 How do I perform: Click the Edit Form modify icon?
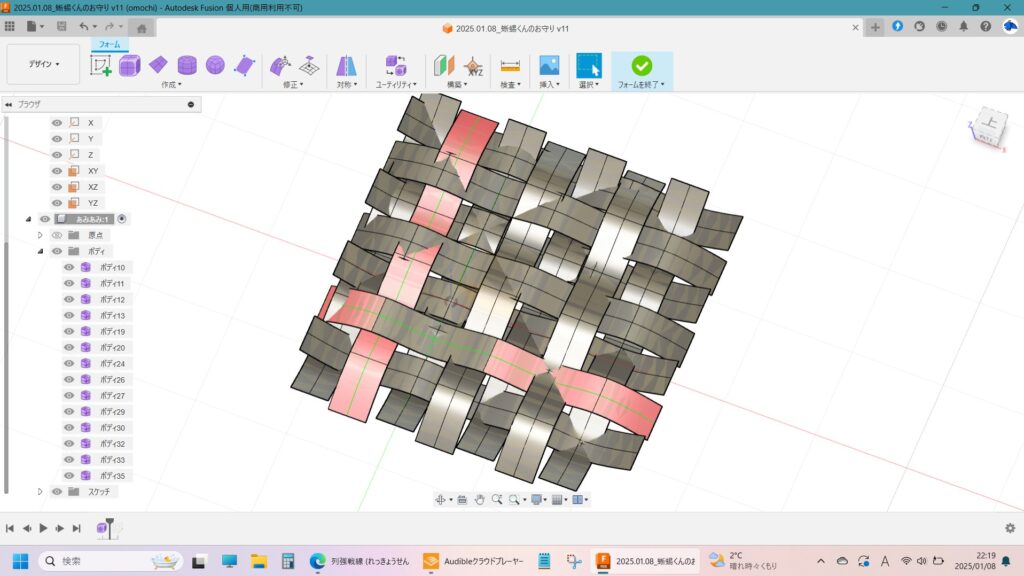pyautogui.click(x=281, y=65)
